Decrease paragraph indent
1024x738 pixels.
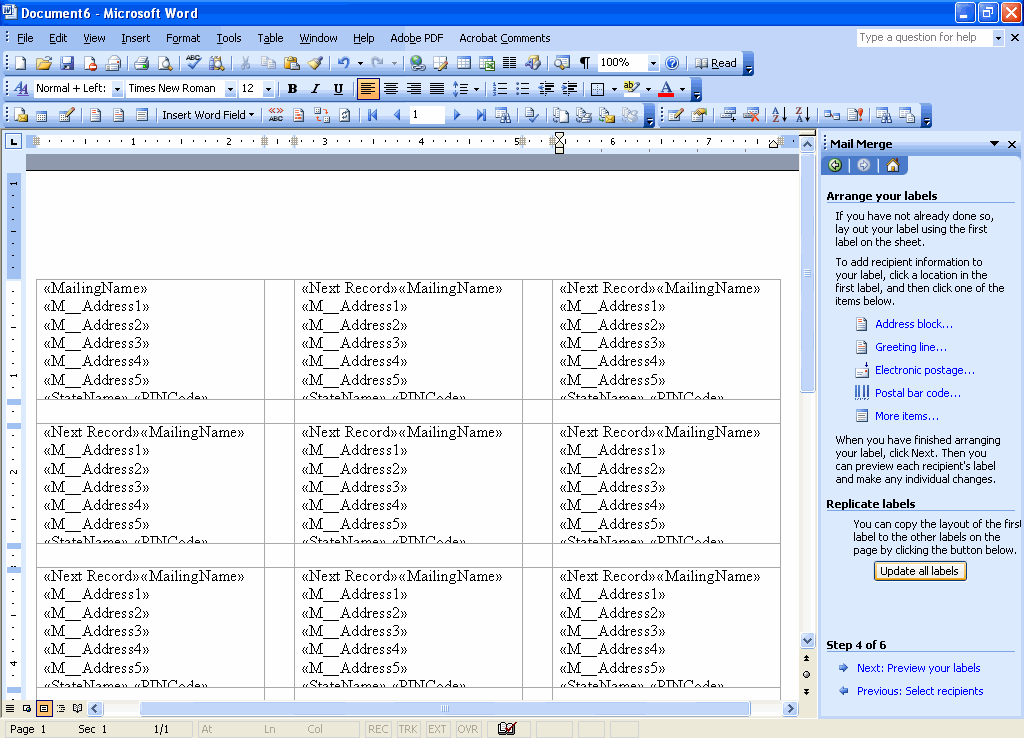546,89
